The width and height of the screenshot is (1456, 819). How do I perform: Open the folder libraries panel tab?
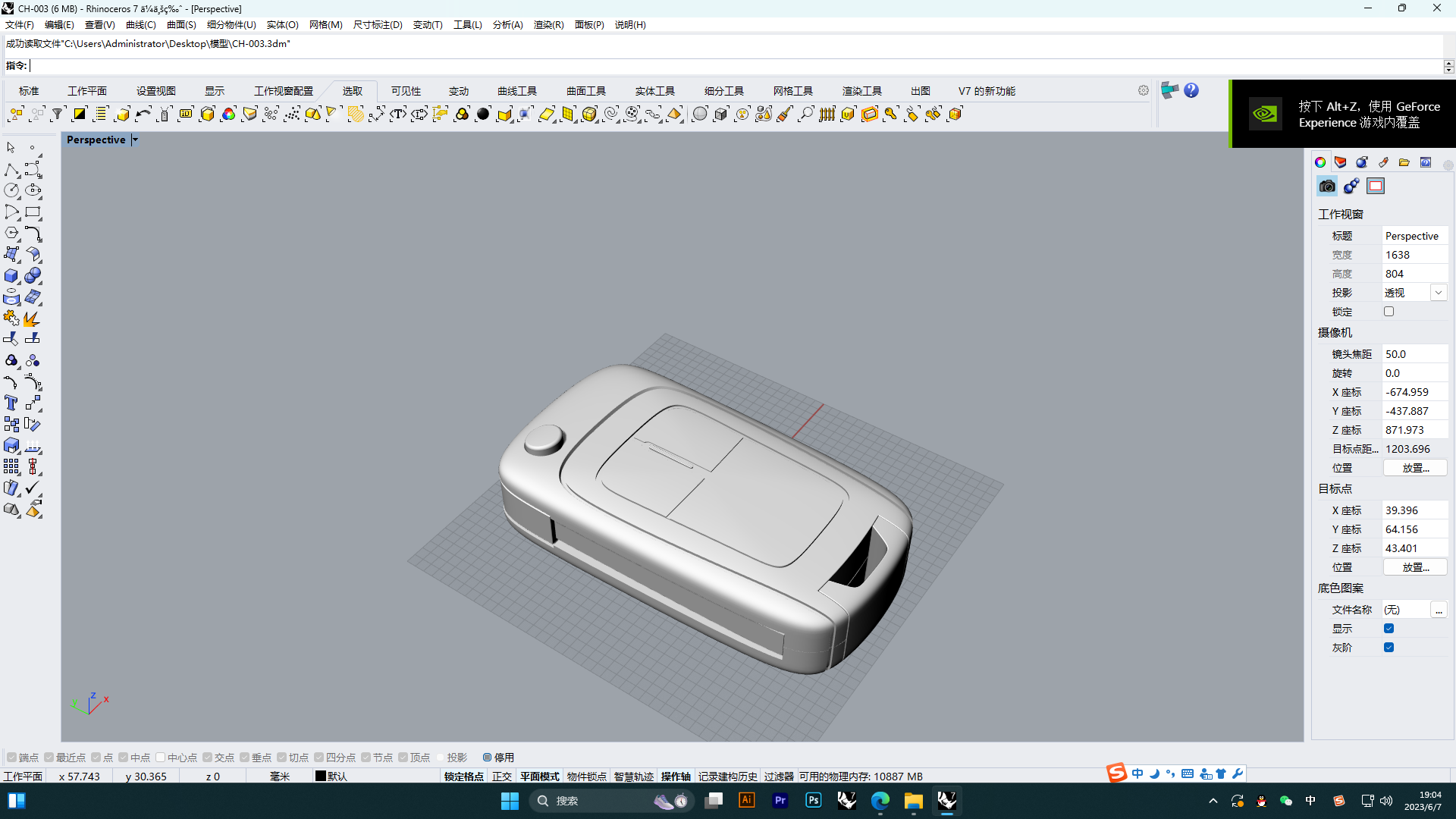(1404, 162)
